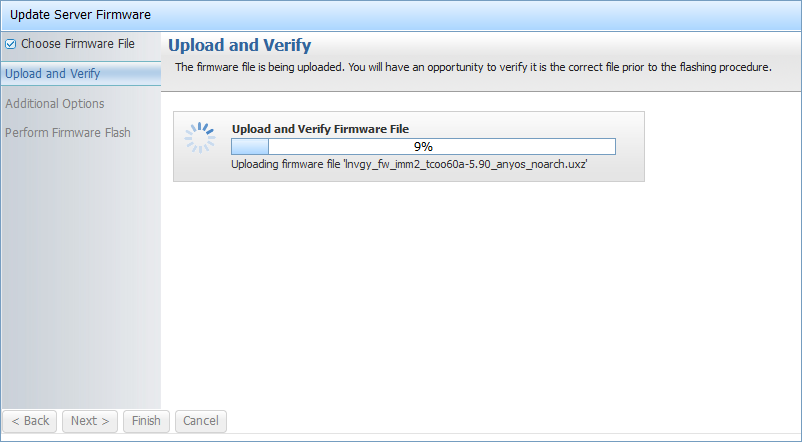Image resolution: width=802 pixels, height=442 pixels.
Task: Click the empty sidebar area below Perform Firmware Flash
Action: tap(80, 270)
